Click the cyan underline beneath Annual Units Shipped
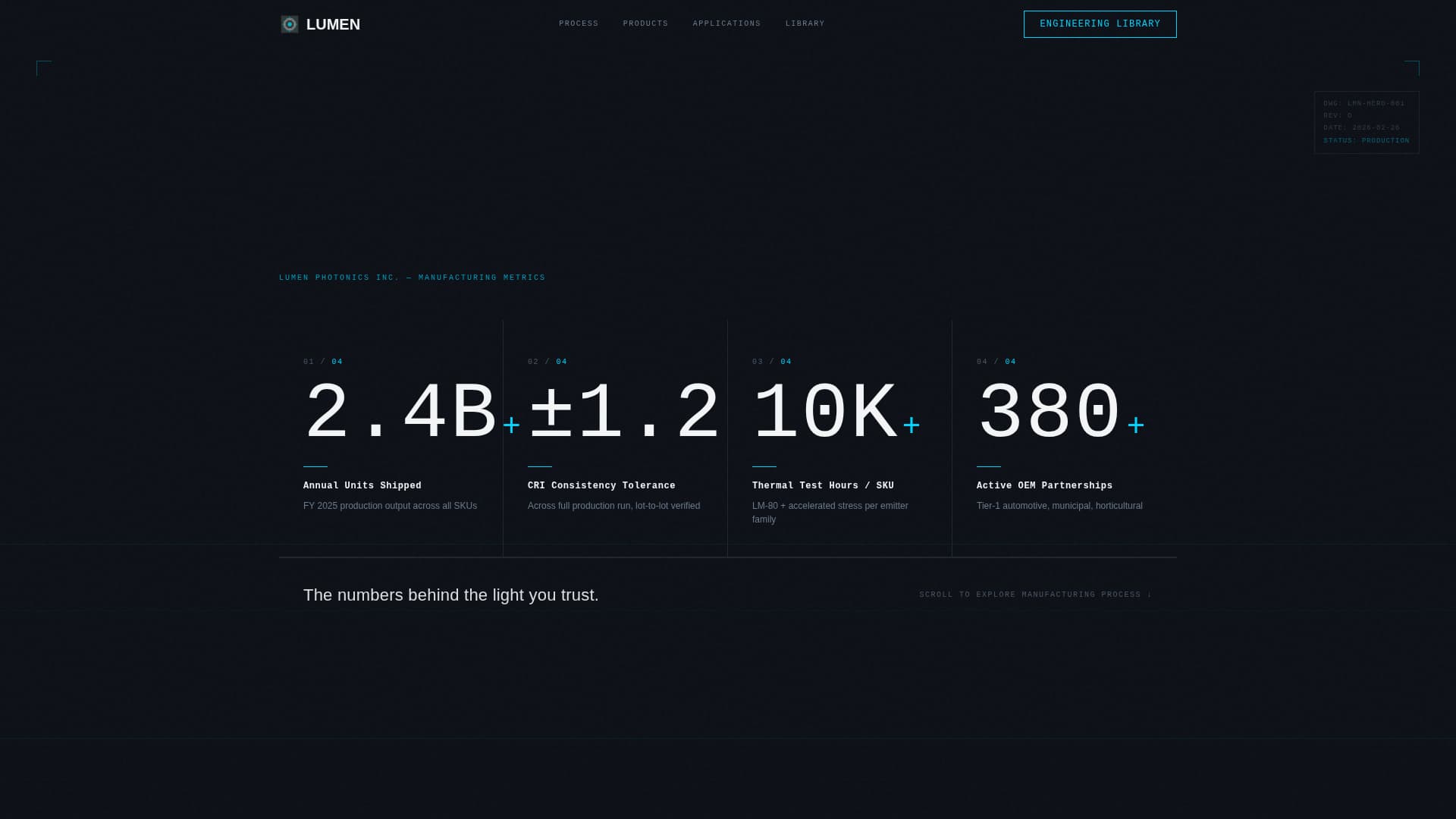Image resolution: width=1456 pixels, height=819 pixels. [x=315, y=467]
